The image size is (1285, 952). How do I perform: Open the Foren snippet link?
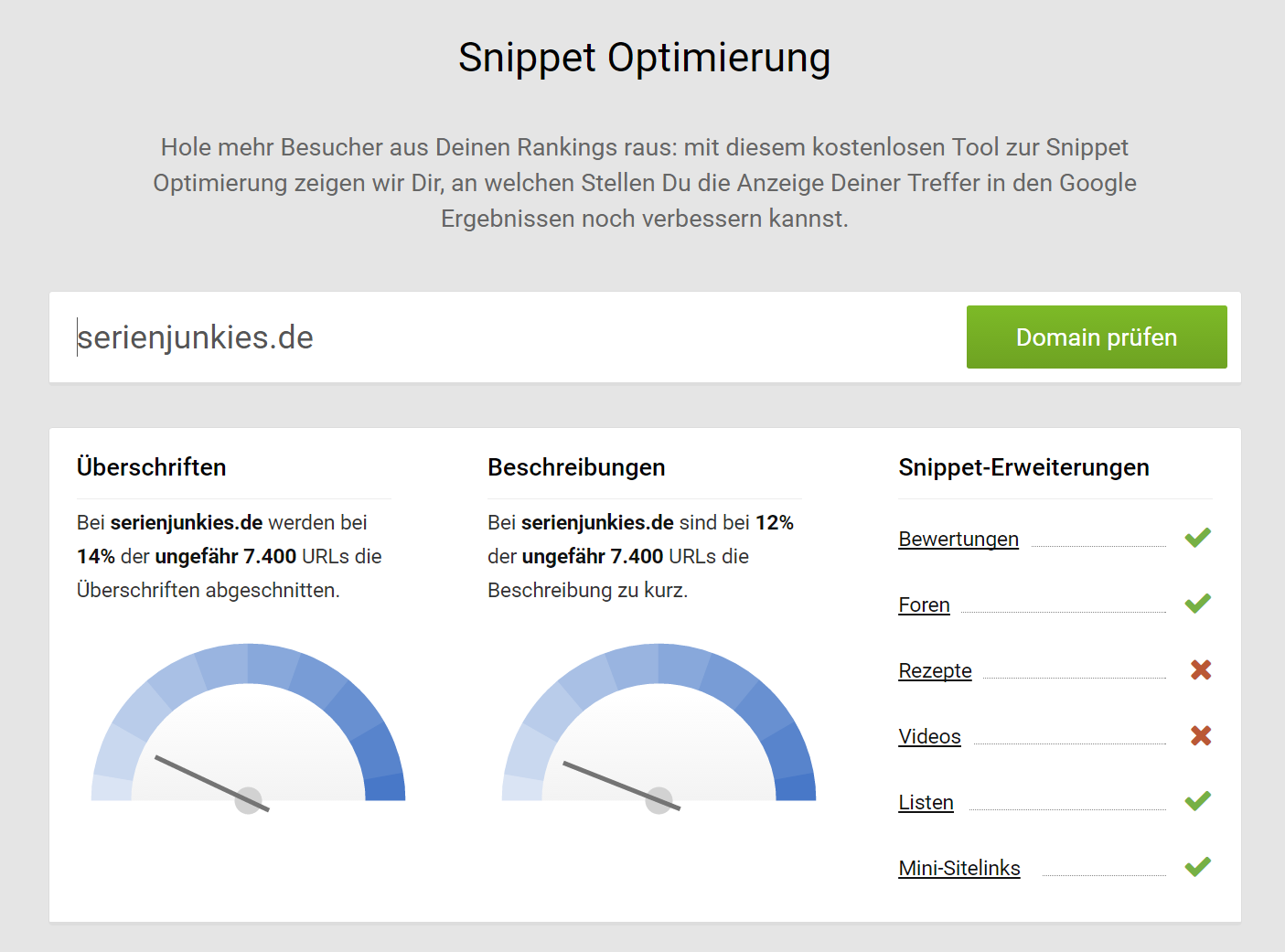click(x=924, y=605)
